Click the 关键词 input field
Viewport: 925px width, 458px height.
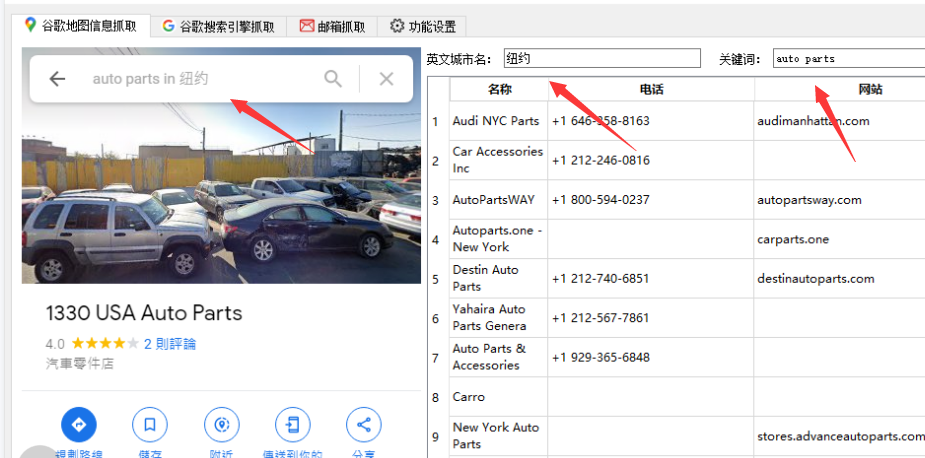pos(849,58)
